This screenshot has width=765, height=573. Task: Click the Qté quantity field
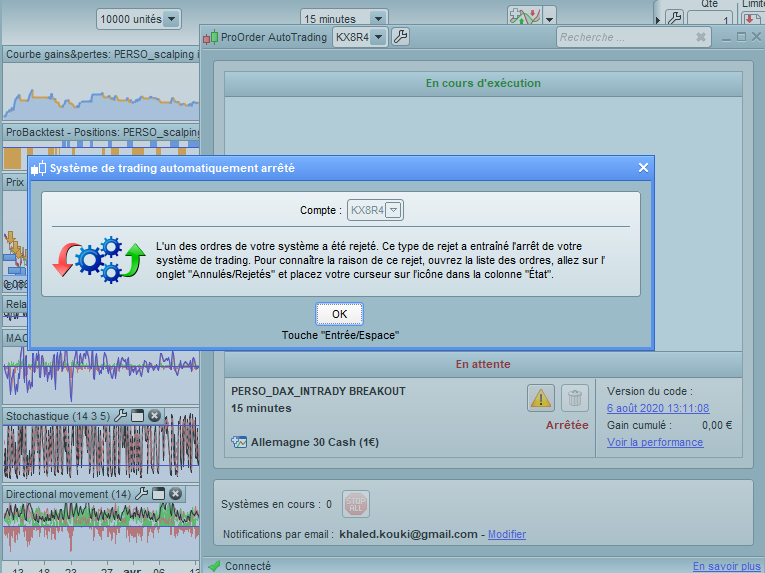(x=710, y=20)
